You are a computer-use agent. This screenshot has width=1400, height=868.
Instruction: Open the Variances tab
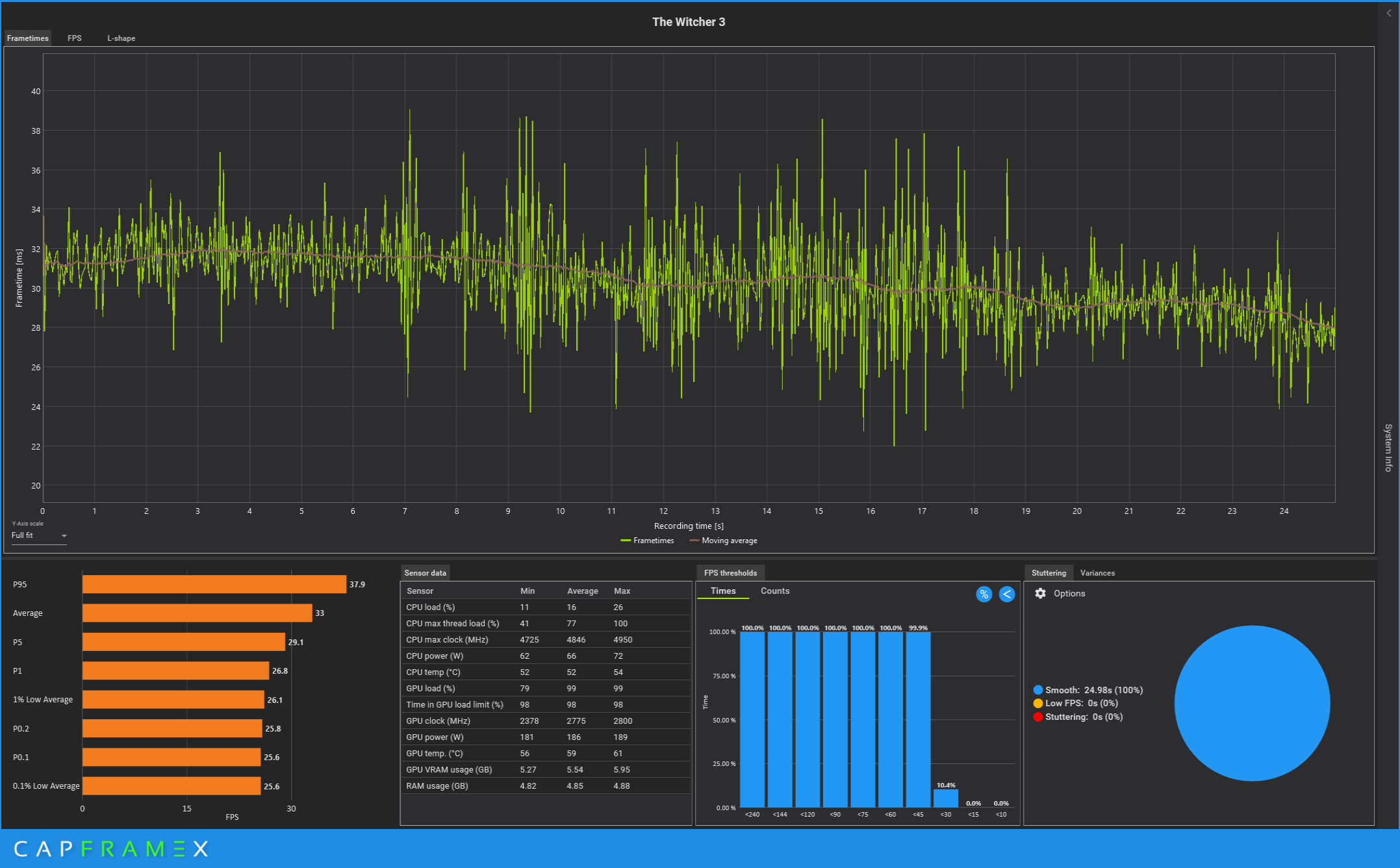coord(1097,573)
